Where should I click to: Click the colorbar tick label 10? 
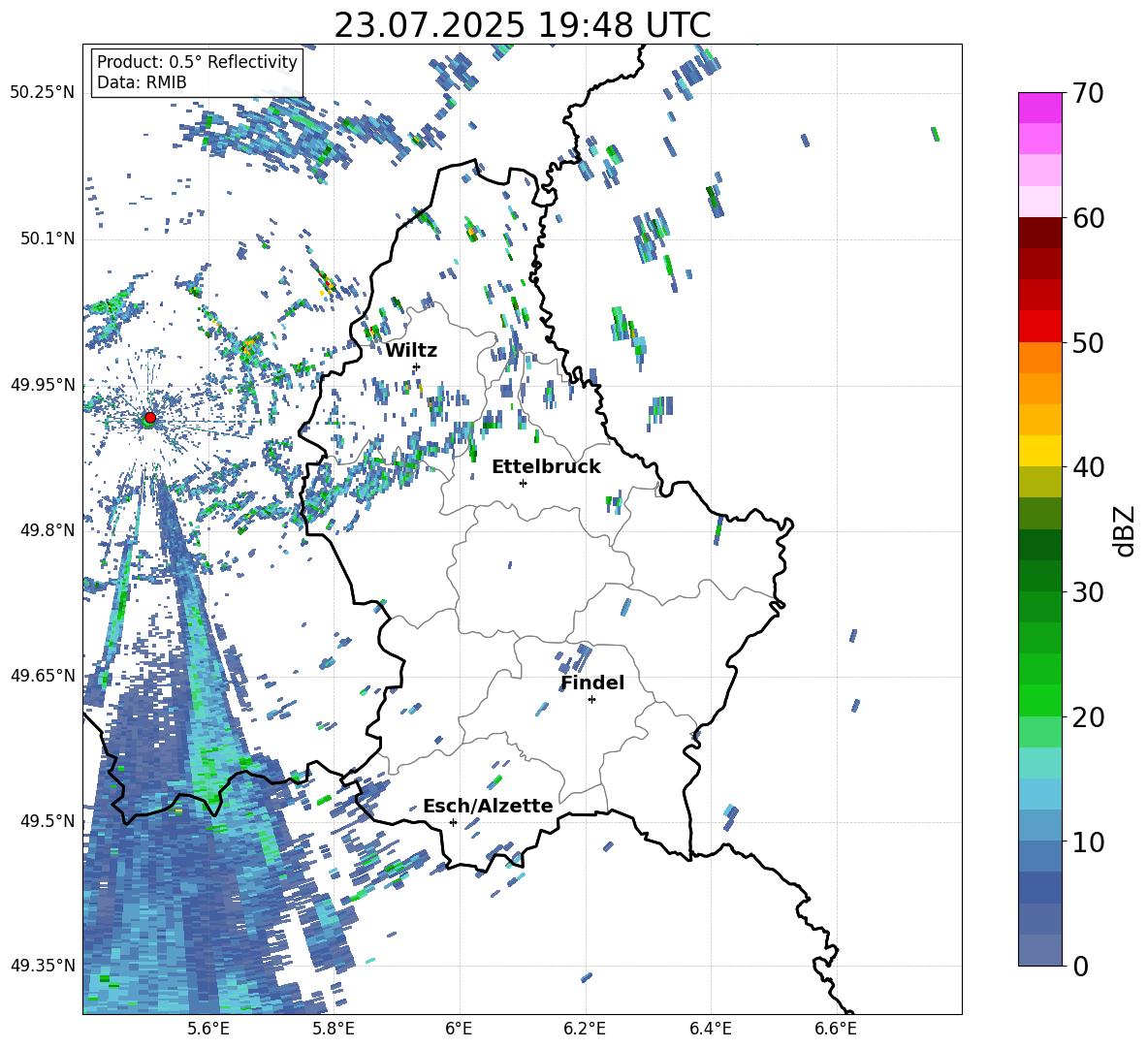coord(1088,842)
